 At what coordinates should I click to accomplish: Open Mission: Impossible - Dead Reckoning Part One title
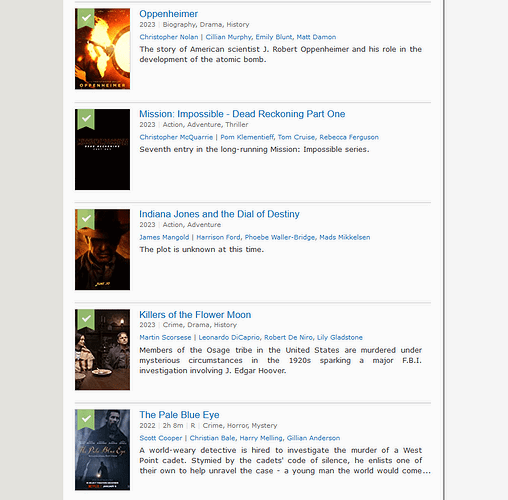click(x=242, y=114)
